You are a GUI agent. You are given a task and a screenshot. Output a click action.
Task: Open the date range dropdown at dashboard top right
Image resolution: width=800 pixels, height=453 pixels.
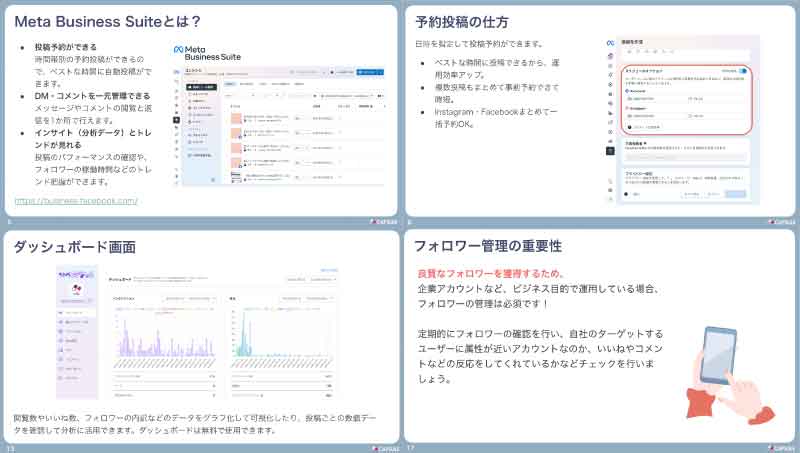pos(321,279)
